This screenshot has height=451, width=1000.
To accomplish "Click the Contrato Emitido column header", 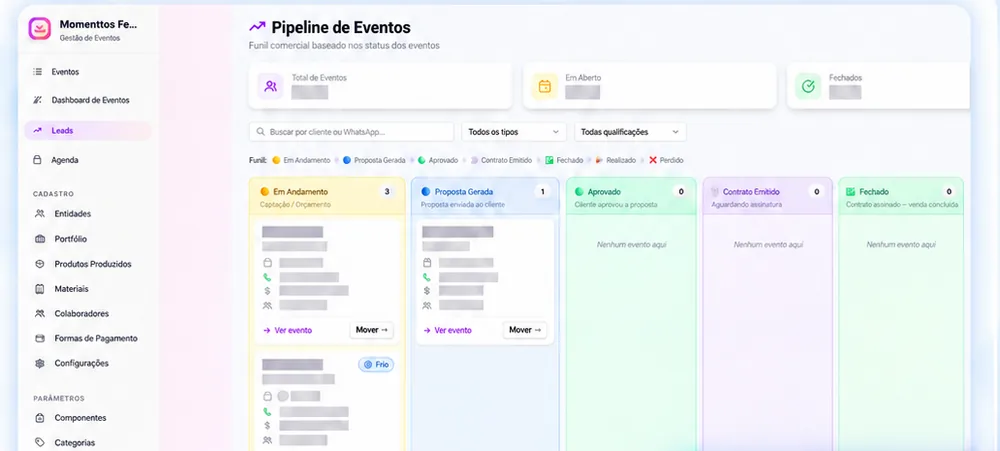I will [x=767, y=197].
